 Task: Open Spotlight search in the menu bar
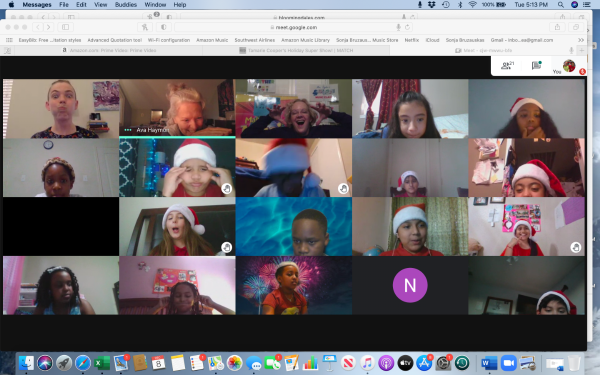(x=561, y=5)
